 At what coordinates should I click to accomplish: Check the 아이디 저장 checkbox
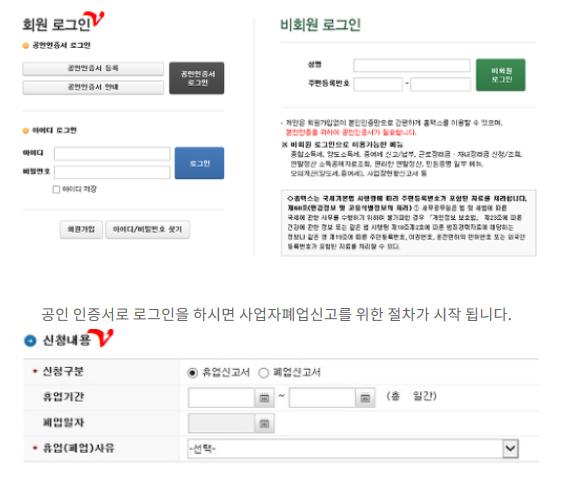tap(56, 189)
